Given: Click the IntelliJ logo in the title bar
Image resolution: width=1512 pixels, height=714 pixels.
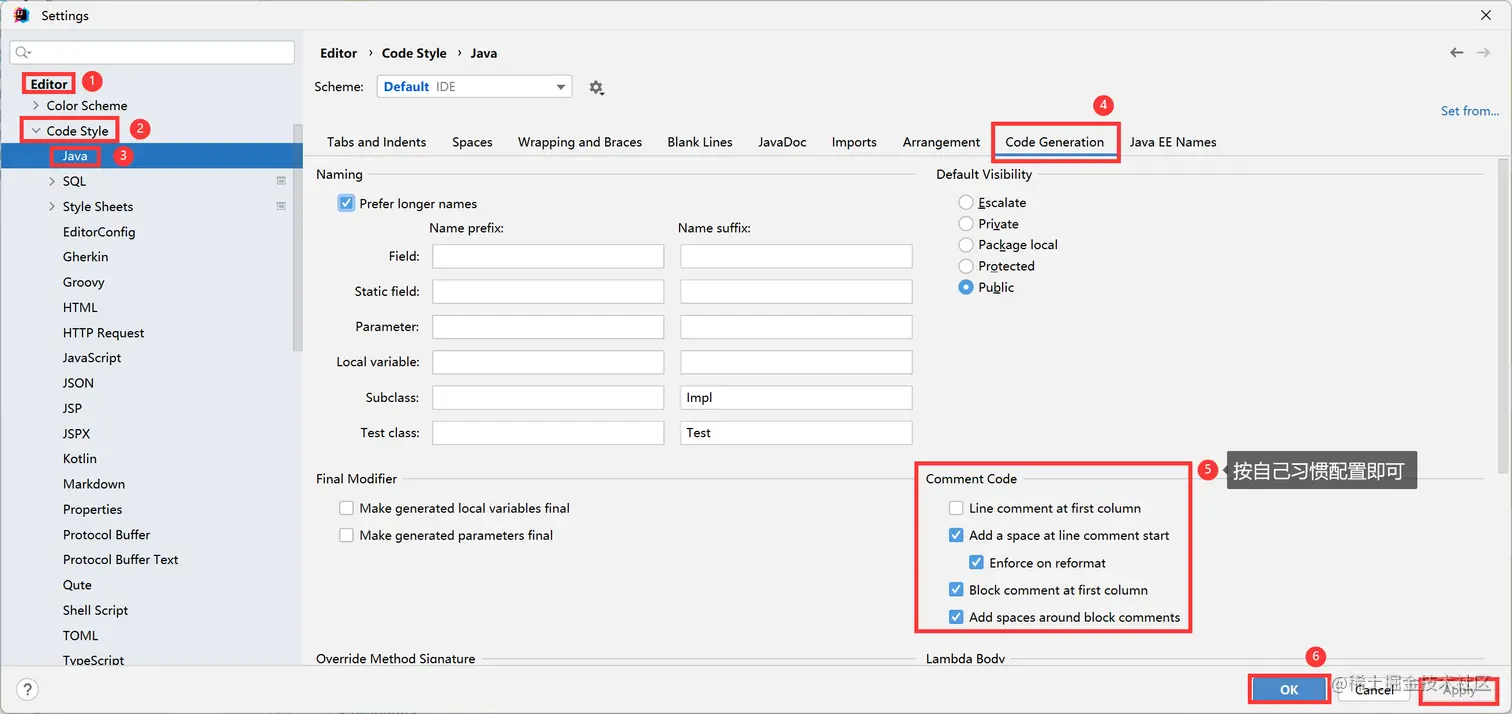Looking at the screenshot, I should pyautogui.click(x=21, y=15).
